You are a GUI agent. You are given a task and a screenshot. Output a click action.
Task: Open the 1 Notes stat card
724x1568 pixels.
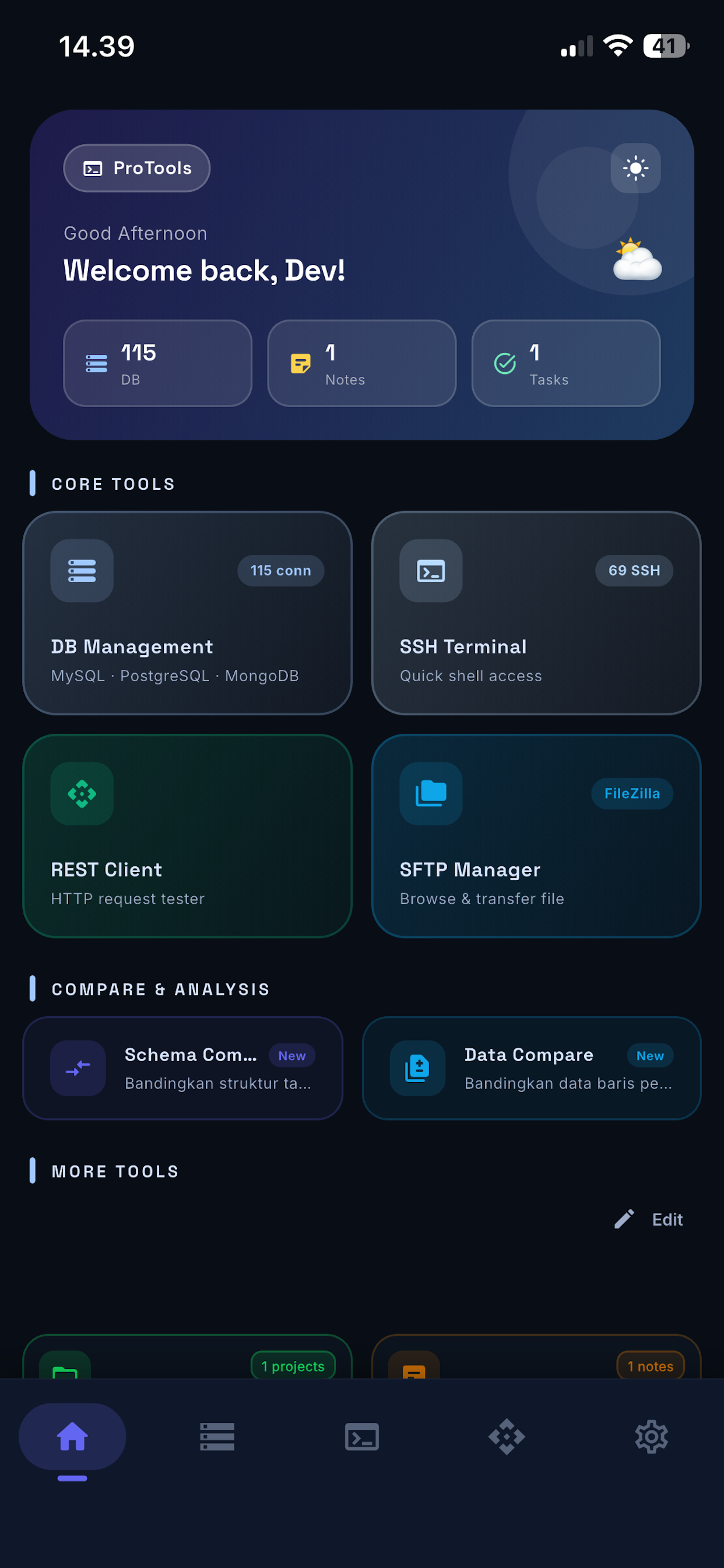pos(361,363)
